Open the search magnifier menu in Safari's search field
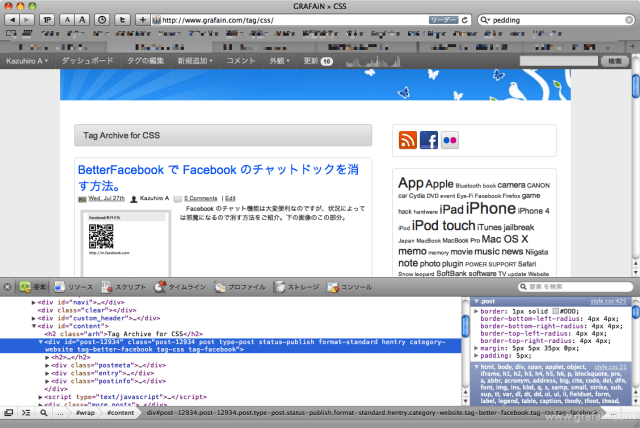The width and height of the screenshot is (640, 428). (484, 20)
